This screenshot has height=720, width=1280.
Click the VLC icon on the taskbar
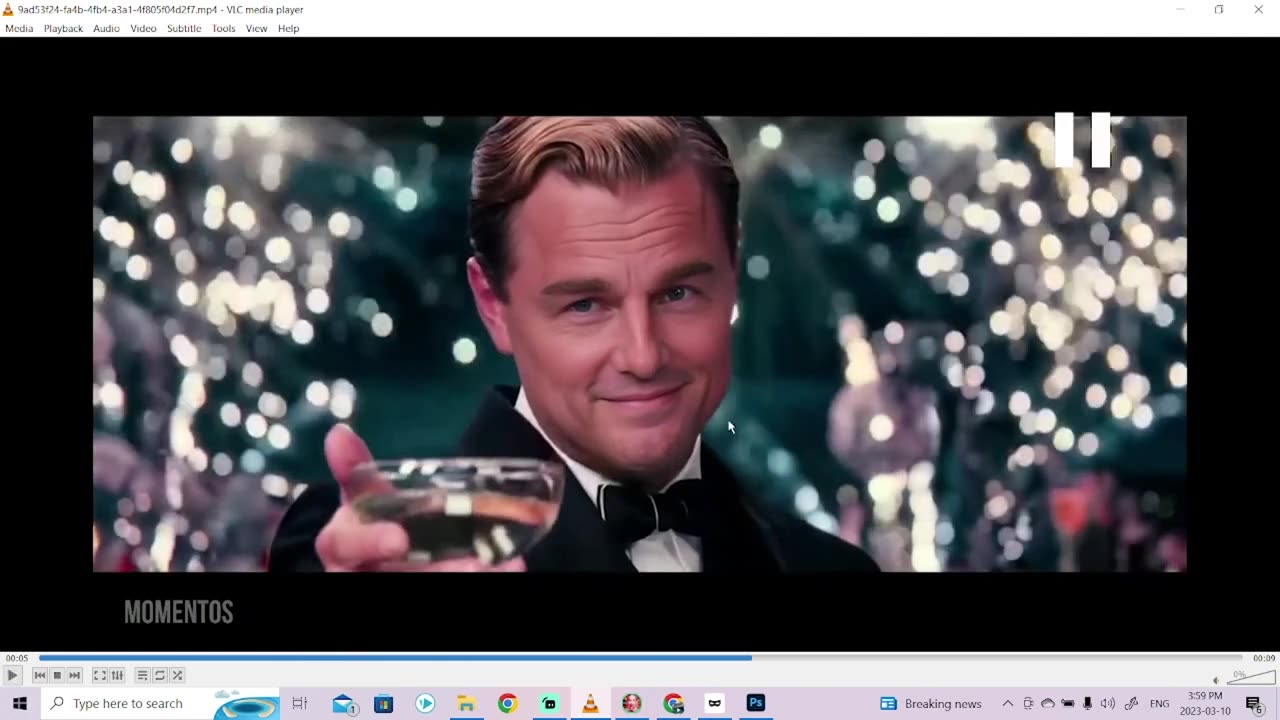(590, 703)
